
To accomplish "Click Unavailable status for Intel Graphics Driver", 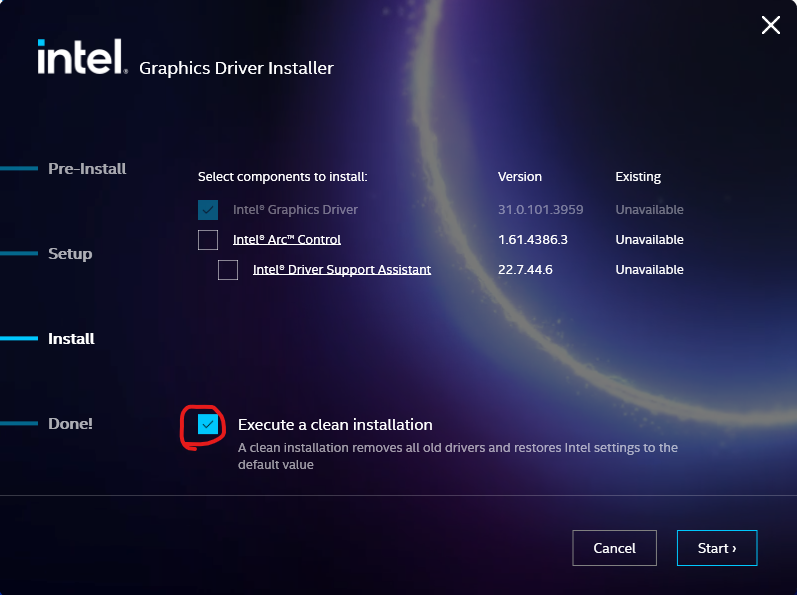I will (x=649, y=209).
